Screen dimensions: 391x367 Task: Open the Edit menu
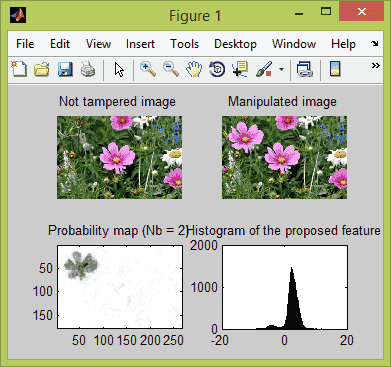[x=60, y=44]
